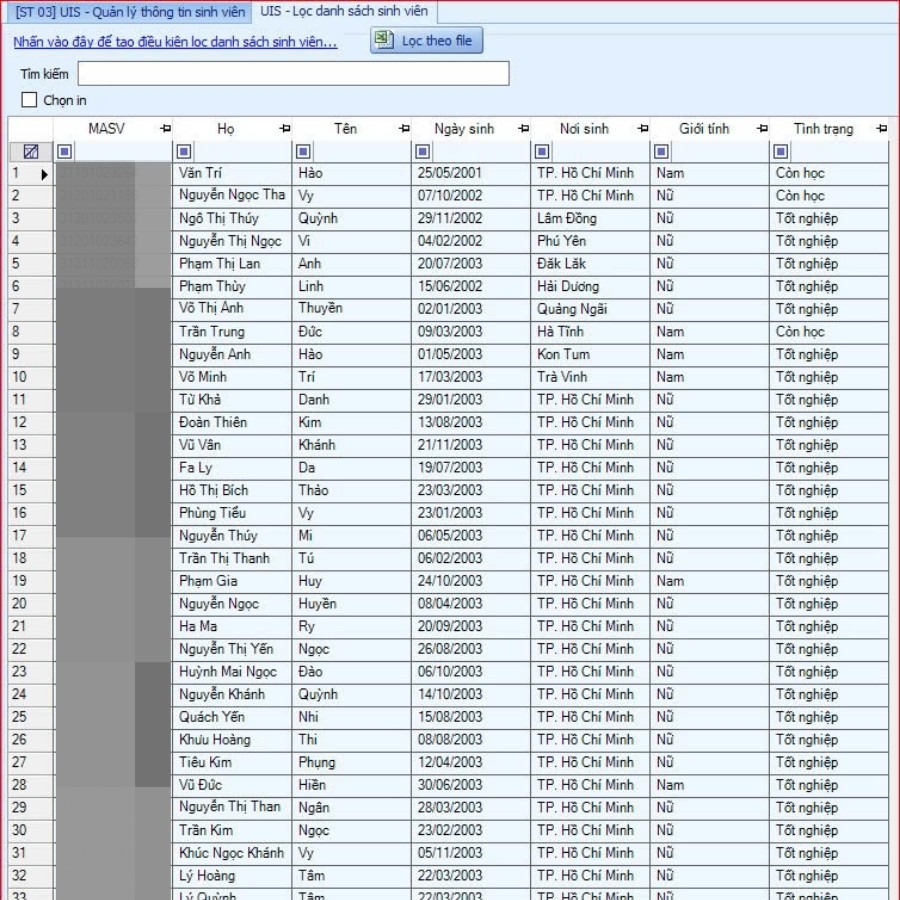Open filter operator dropdown under Giới tính column

[661, 152]
